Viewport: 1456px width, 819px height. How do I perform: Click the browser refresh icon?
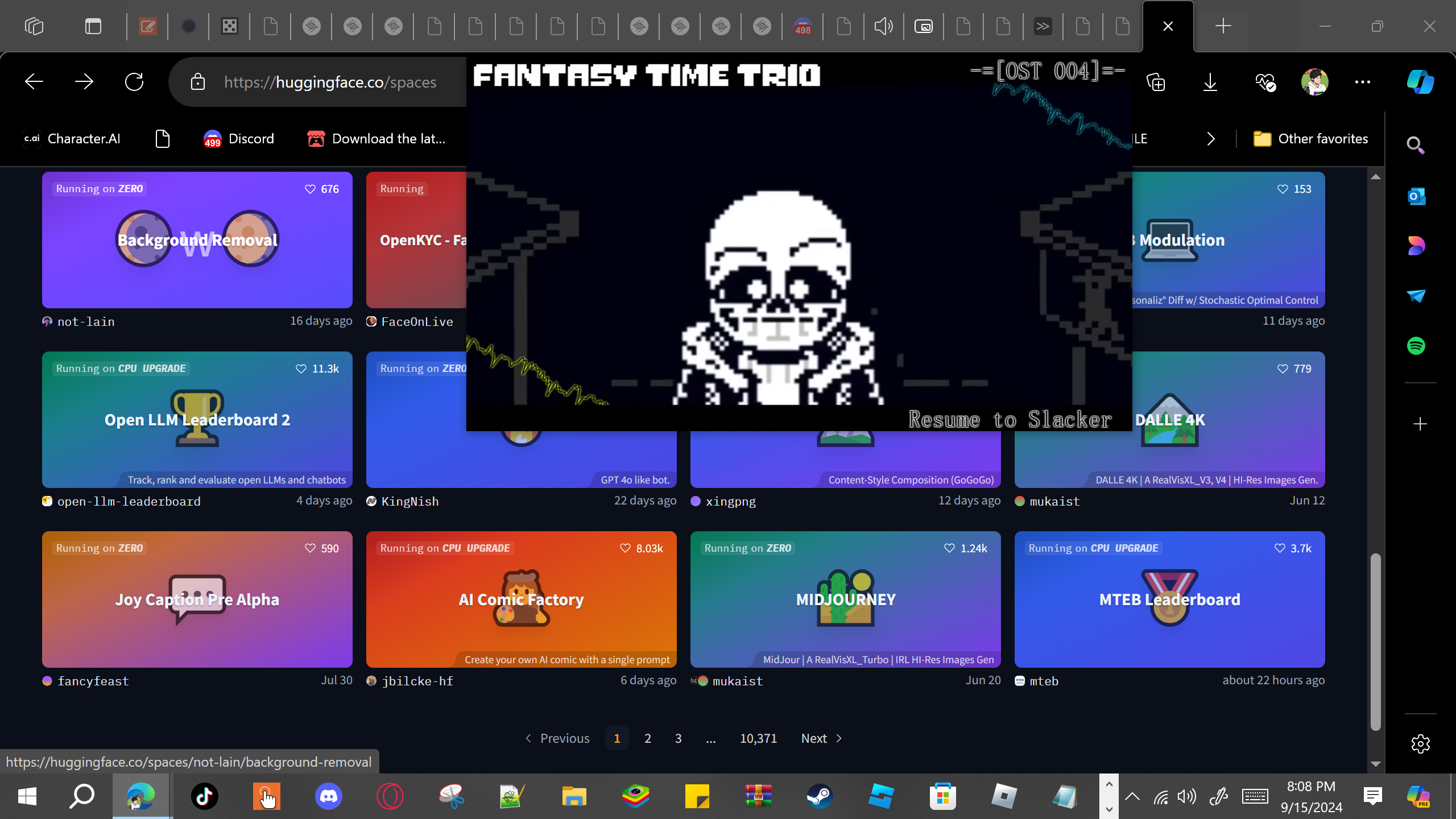tap(134, 82)
